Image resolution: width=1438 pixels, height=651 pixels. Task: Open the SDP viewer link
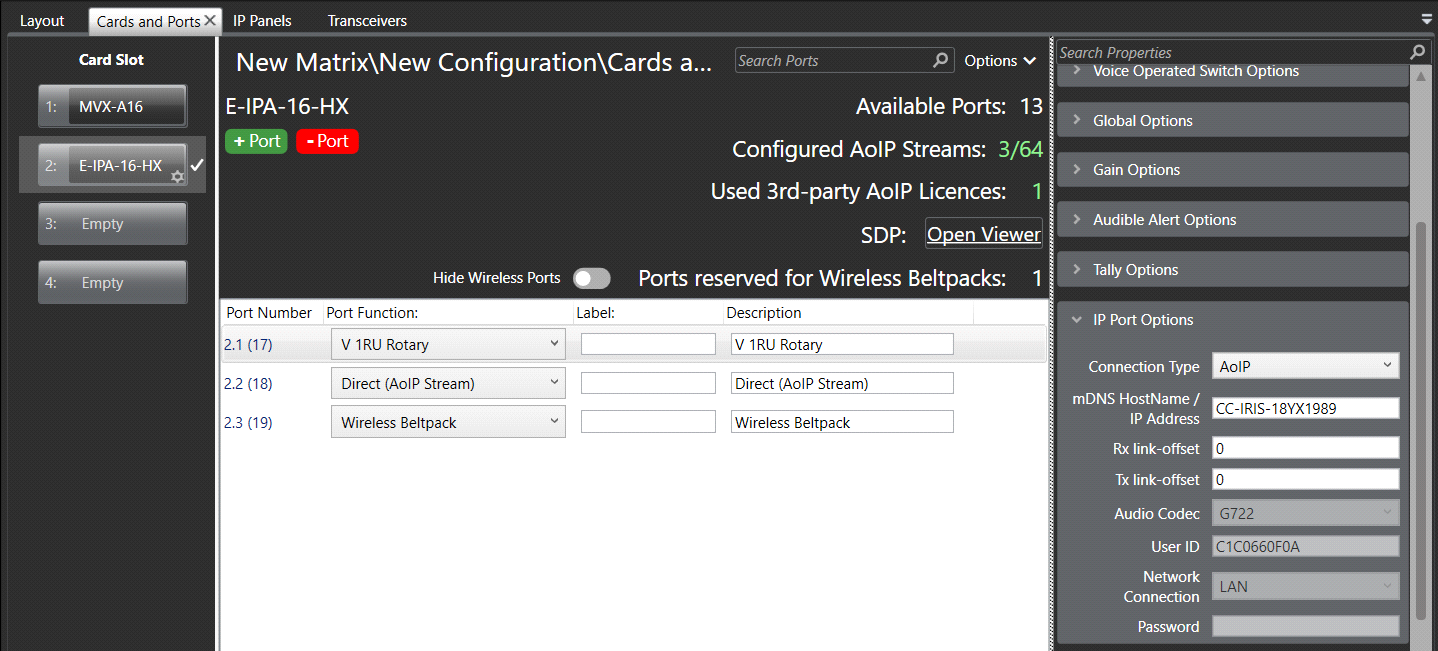pos(983,234)
